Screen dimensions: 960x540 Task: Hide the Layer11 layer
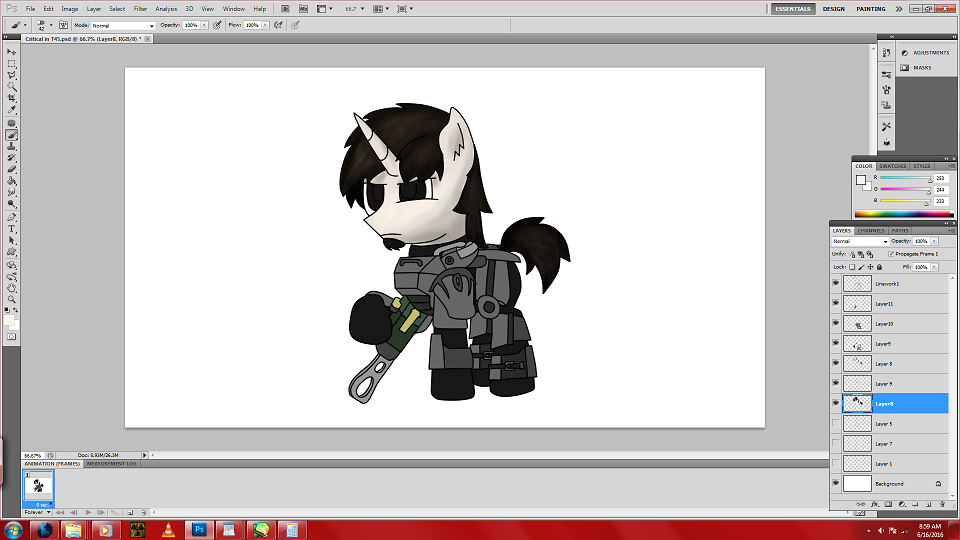pyautogui.click(x=836, y=303)
